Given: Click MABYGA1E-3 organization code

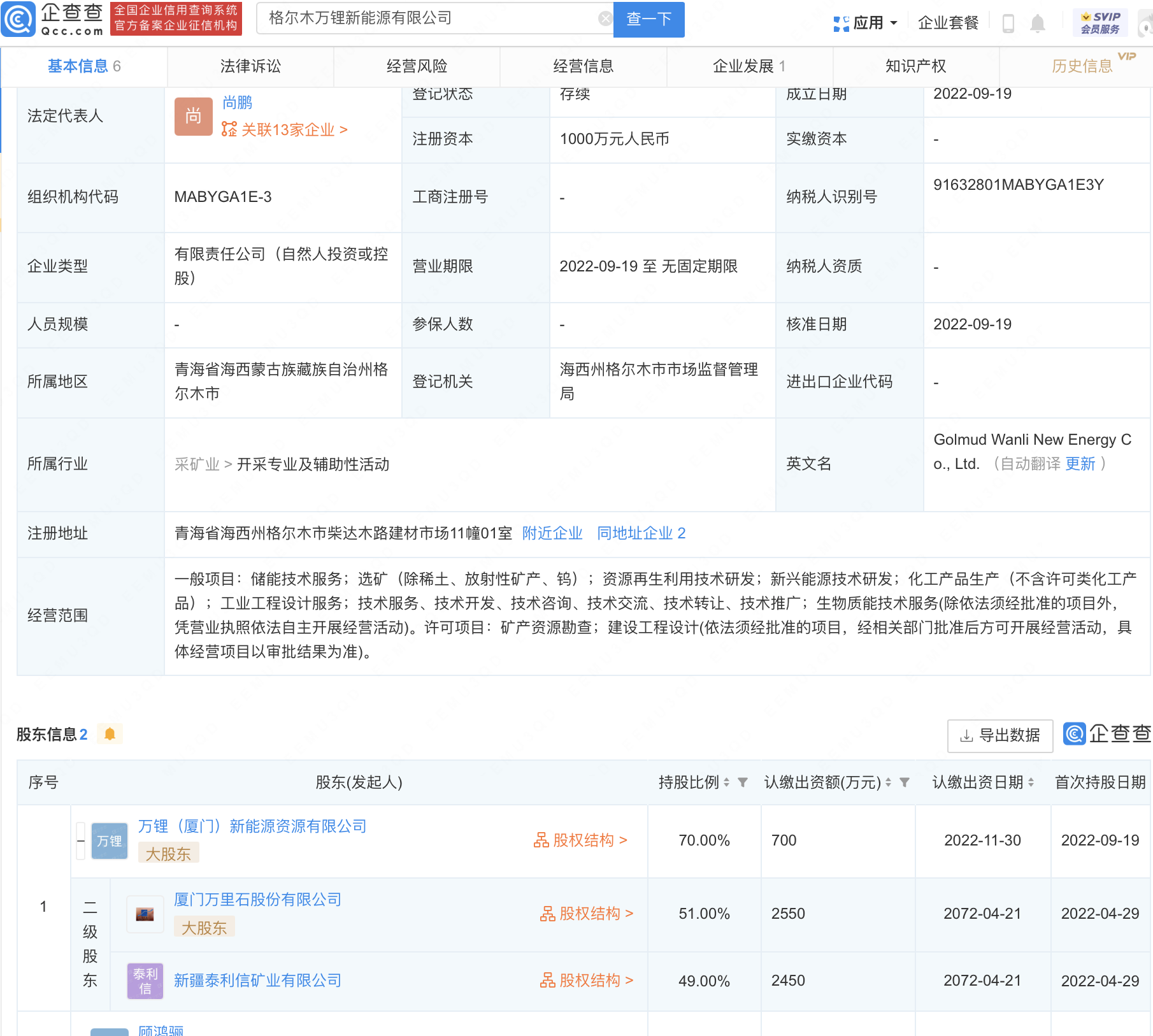Looking at the screenshot, I should click(x=223, y=197).
